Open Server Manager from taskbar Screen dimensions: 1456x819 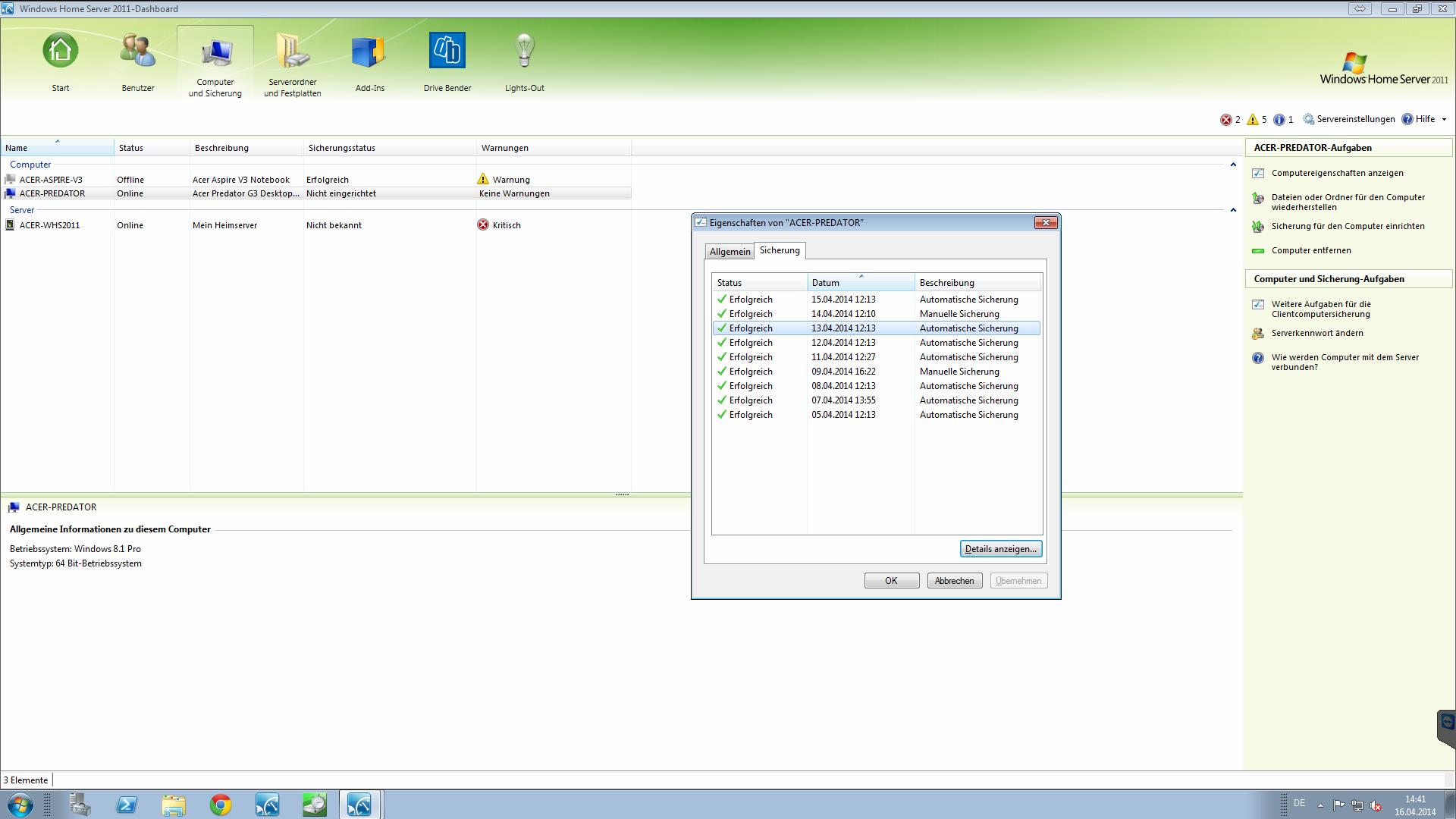(80, 805)
